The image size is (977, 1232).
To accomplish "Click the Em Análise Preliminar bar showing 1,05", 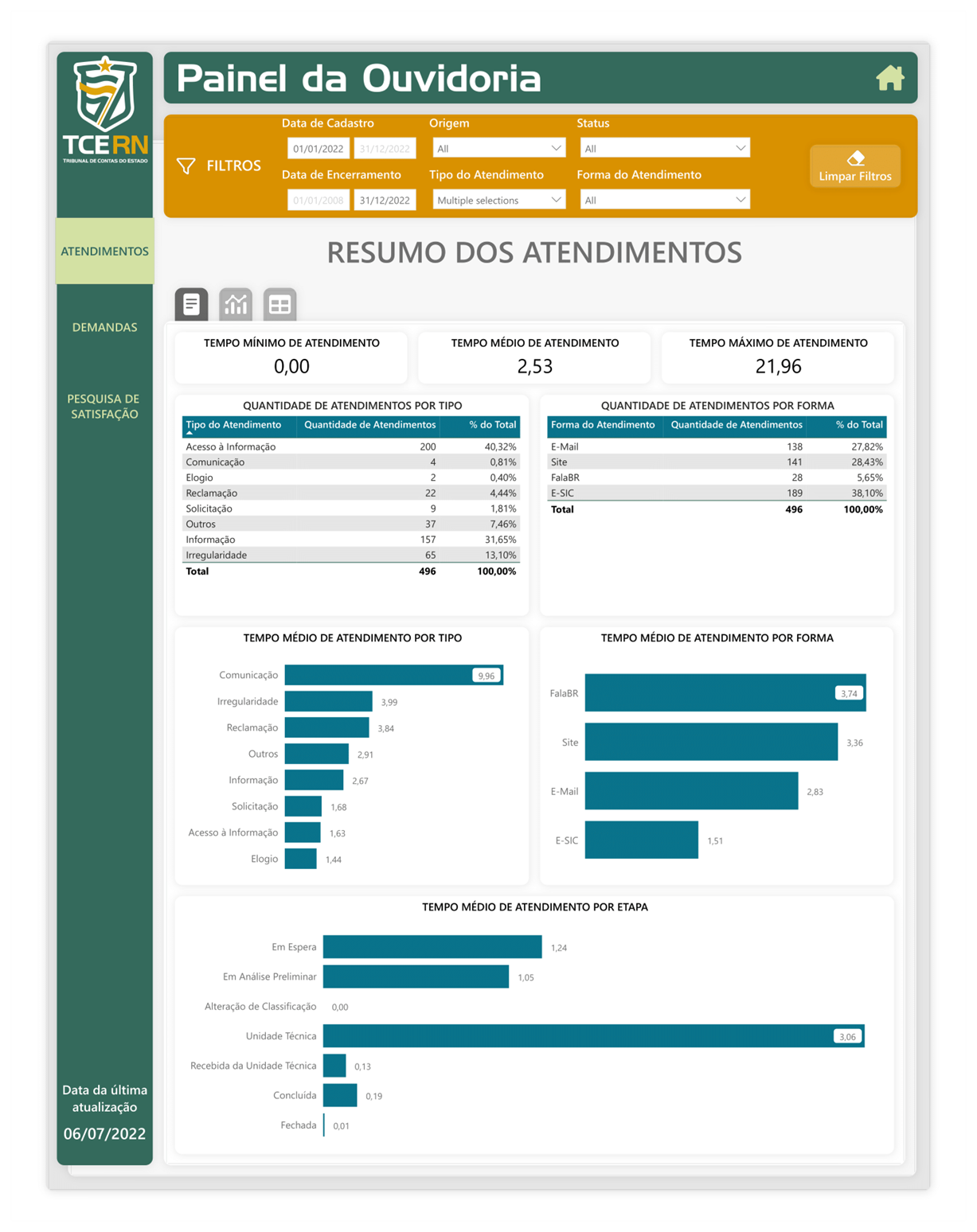I will click(416, 977).
